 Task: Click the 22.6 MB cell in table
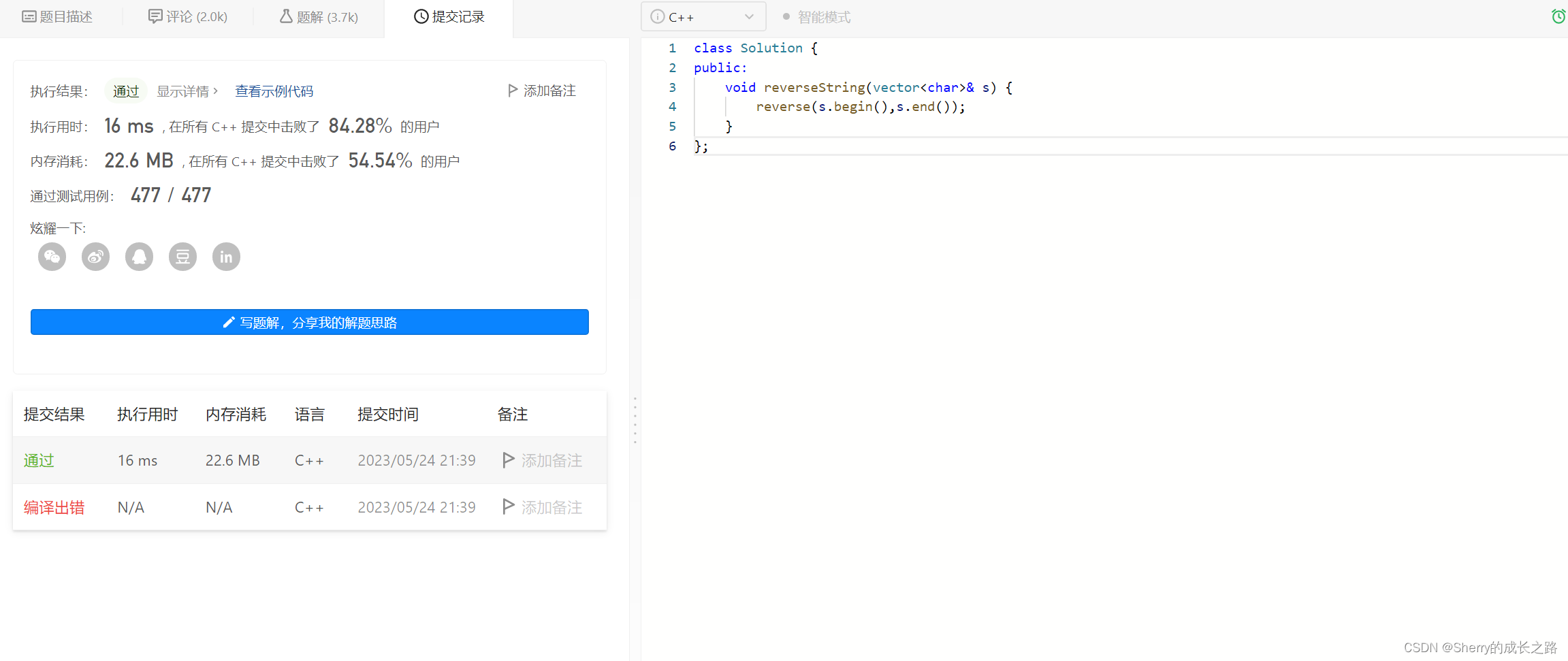pos(233,461)
